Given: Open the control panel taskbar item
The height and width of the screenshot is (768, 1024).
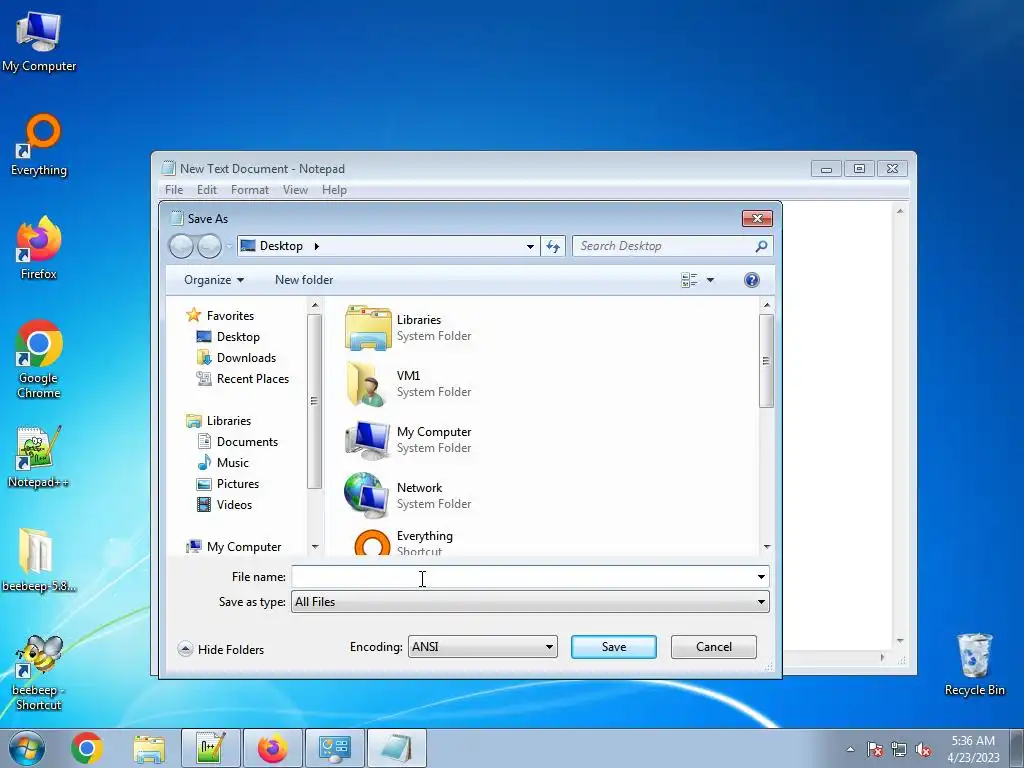Looking at the screenshot, I should pos(334,748).
